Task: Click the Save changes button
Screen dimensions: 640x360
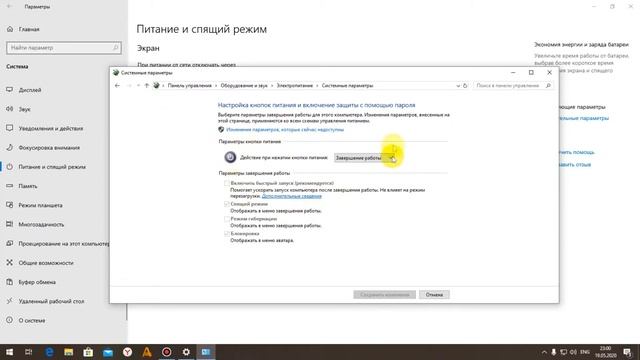Action: pyautogui.click(x=384, y=294)
